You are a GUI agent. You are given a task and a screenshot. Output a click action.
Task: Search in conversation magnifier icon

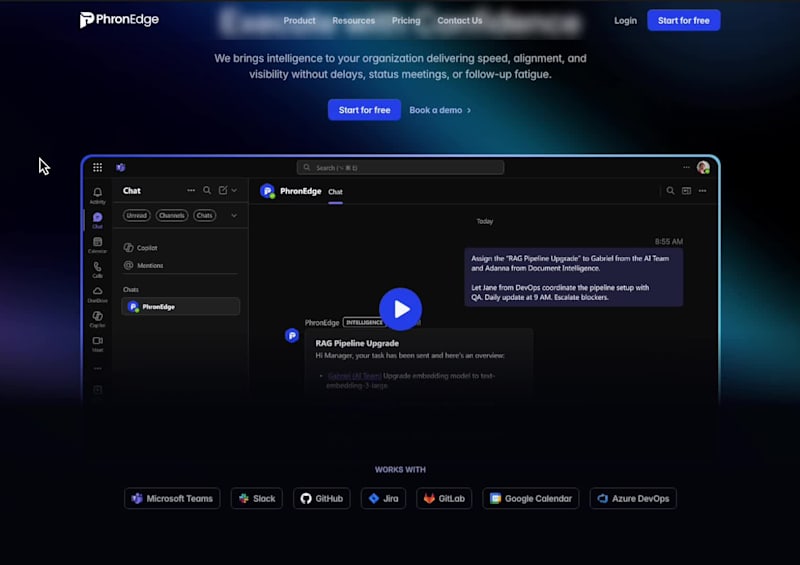670,190
